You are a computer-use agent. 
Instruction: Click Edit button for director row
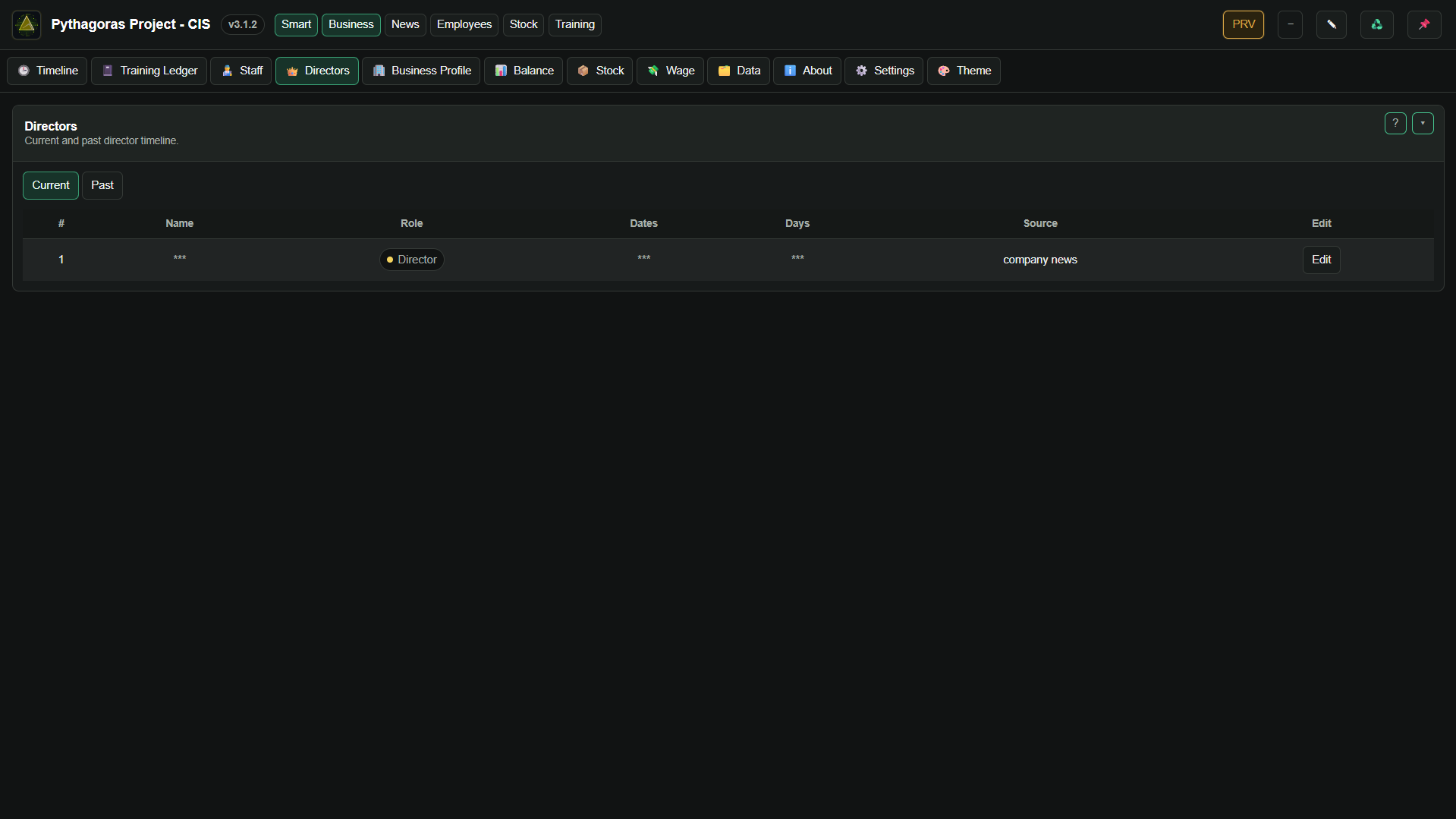coord(1322,260)
